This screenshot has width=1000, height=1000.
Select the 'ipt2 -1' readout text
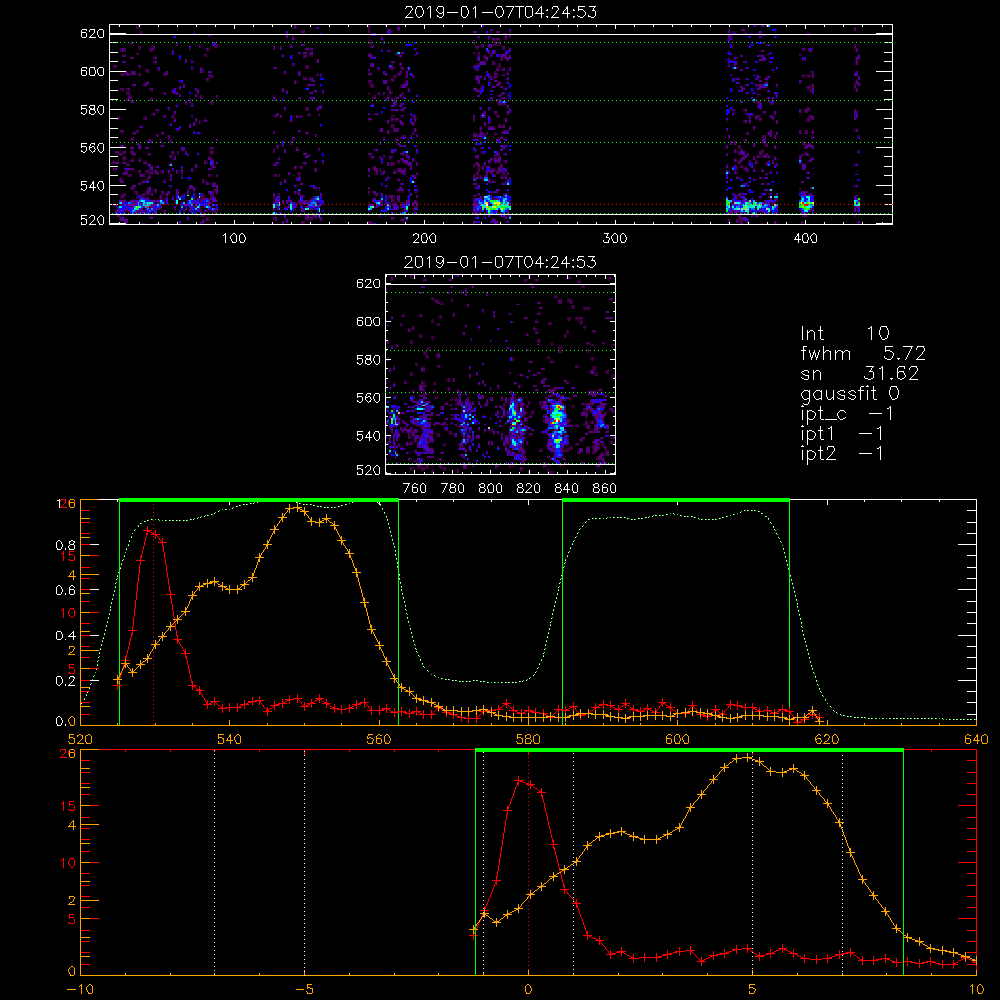tap(841, 453)
